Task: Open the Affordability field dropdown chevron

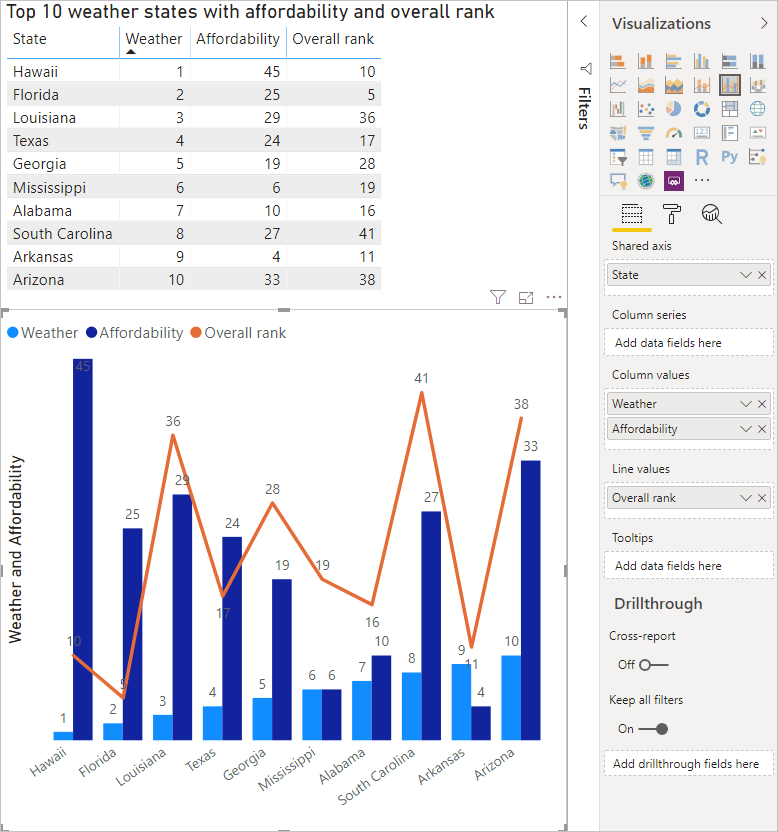Action: pyautogui.click(x=746, y=429)
